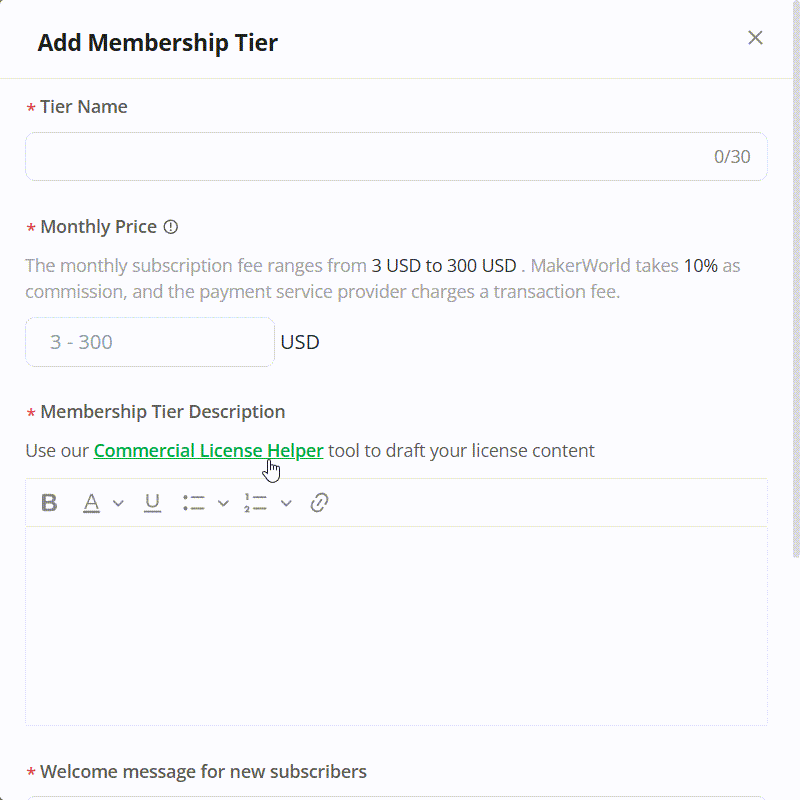Toggle underline formatting in editor toolbar
Viewport: 800px width, 800px height.
(x=152, y=503)
